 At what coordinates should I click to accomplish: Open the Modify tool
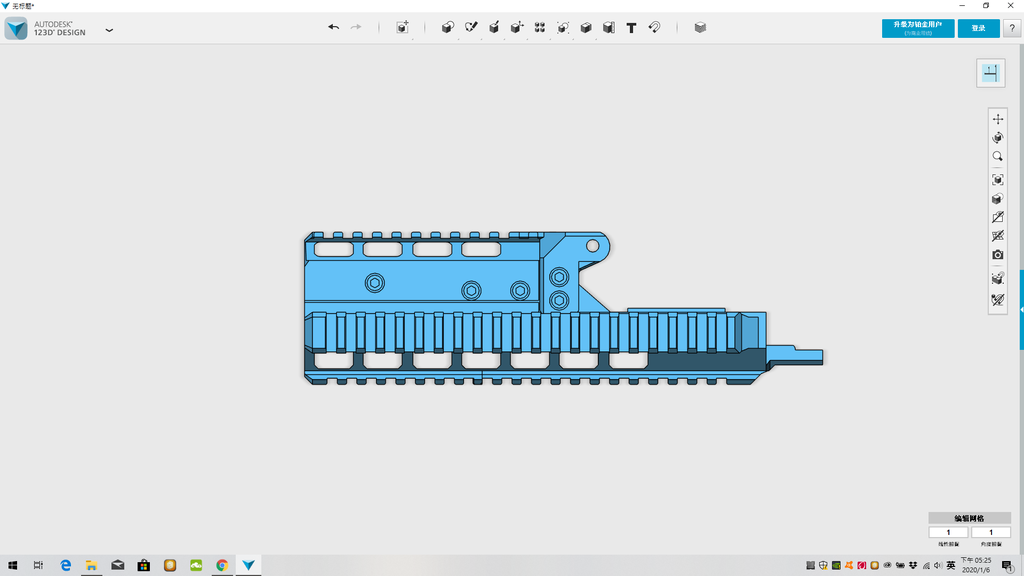(517, 27)
